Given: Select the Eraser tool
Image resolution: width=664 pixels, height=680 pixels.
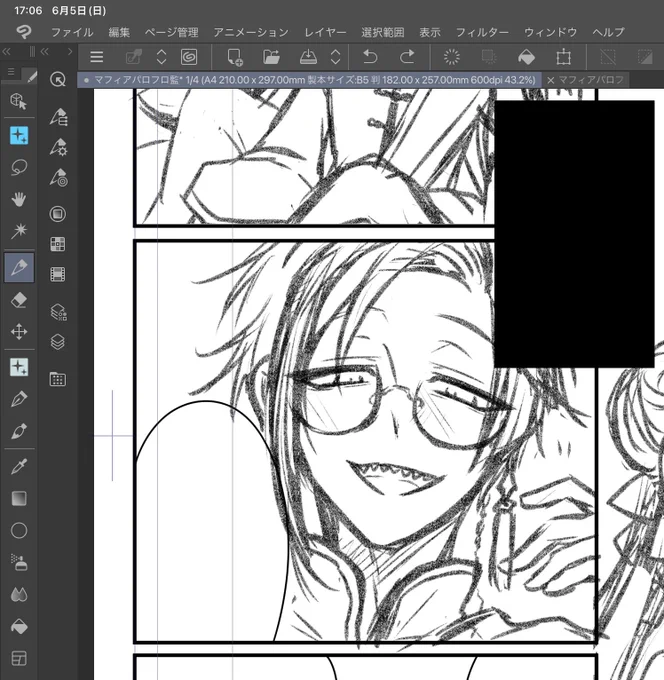Looking at the screenshot, I should tap(19, 300).
